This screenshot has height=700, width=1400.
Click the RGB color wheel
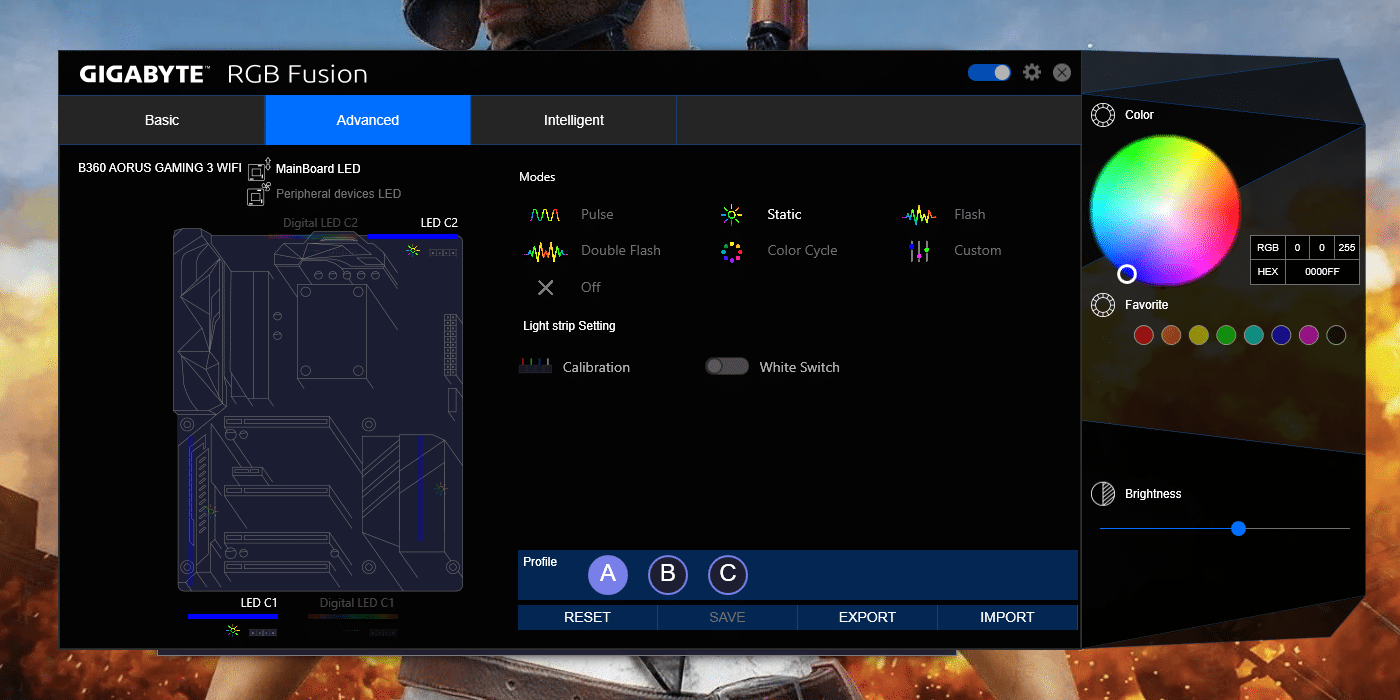pyautogui.click(x=1165, y=210)
